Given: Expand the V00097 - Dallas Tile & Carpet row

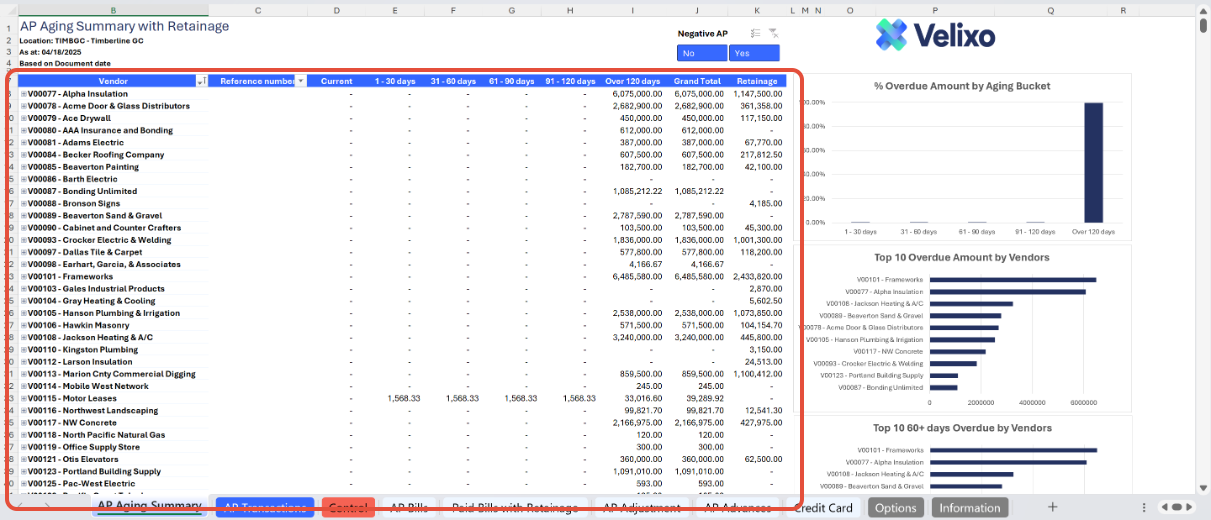Looking at the screenshot, I should pos(24,252).
